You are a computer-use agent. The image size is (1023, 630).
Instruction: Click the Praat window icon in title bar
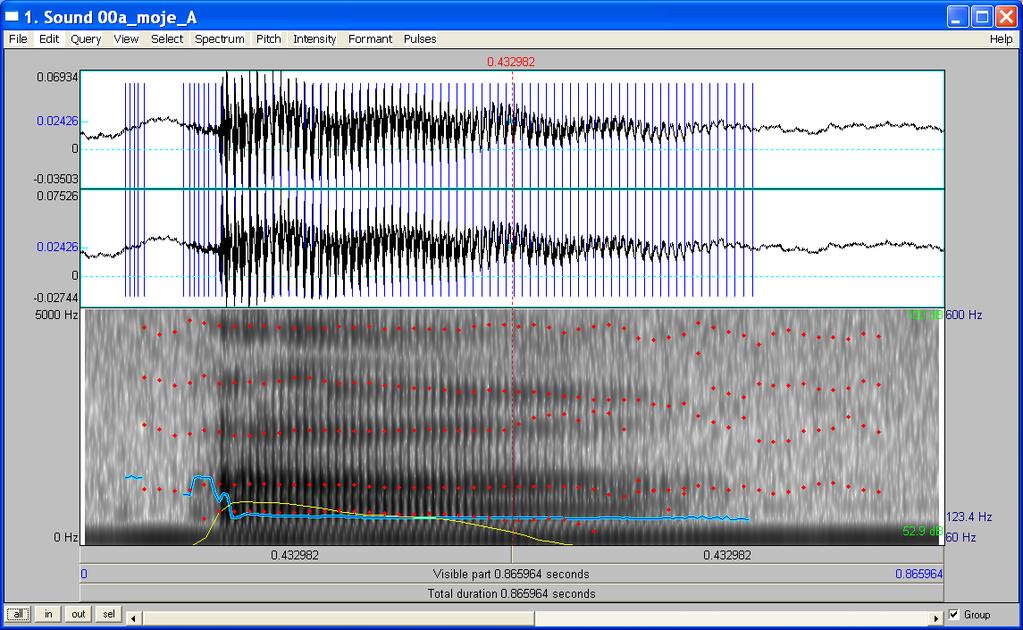tap(12, 16)
